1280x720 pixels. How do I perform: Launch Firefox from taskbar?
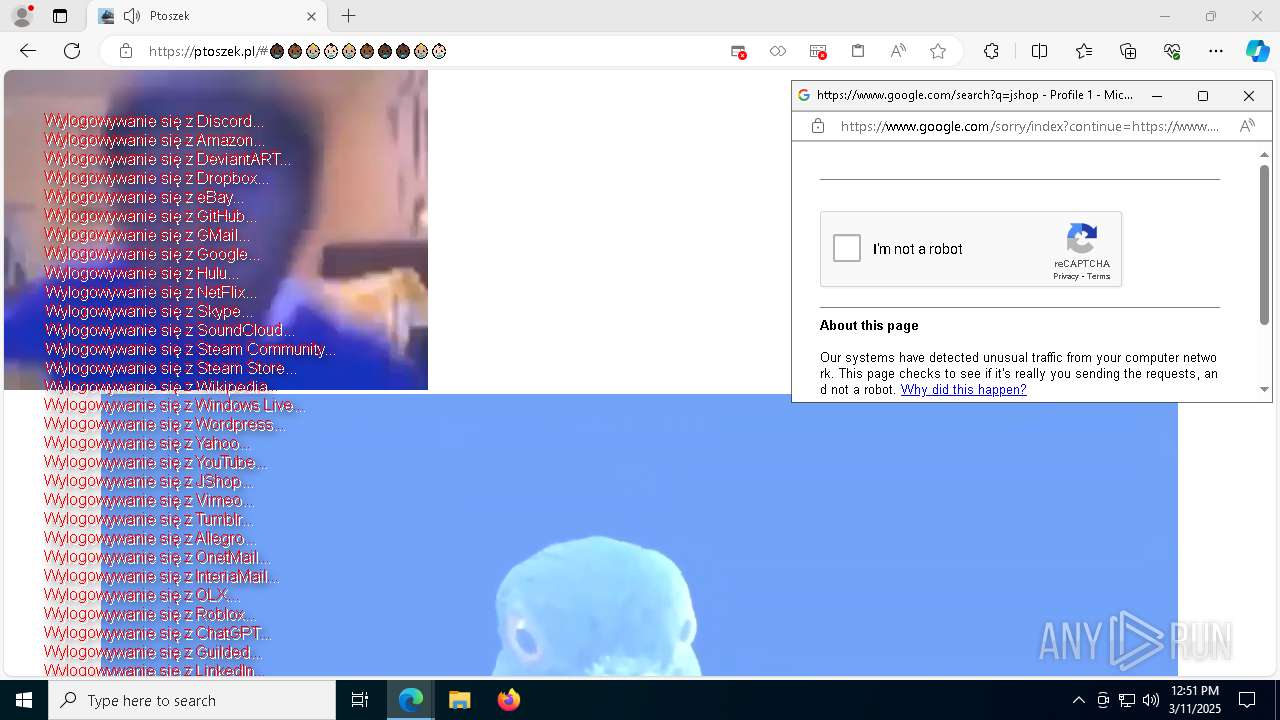[508, 700]
